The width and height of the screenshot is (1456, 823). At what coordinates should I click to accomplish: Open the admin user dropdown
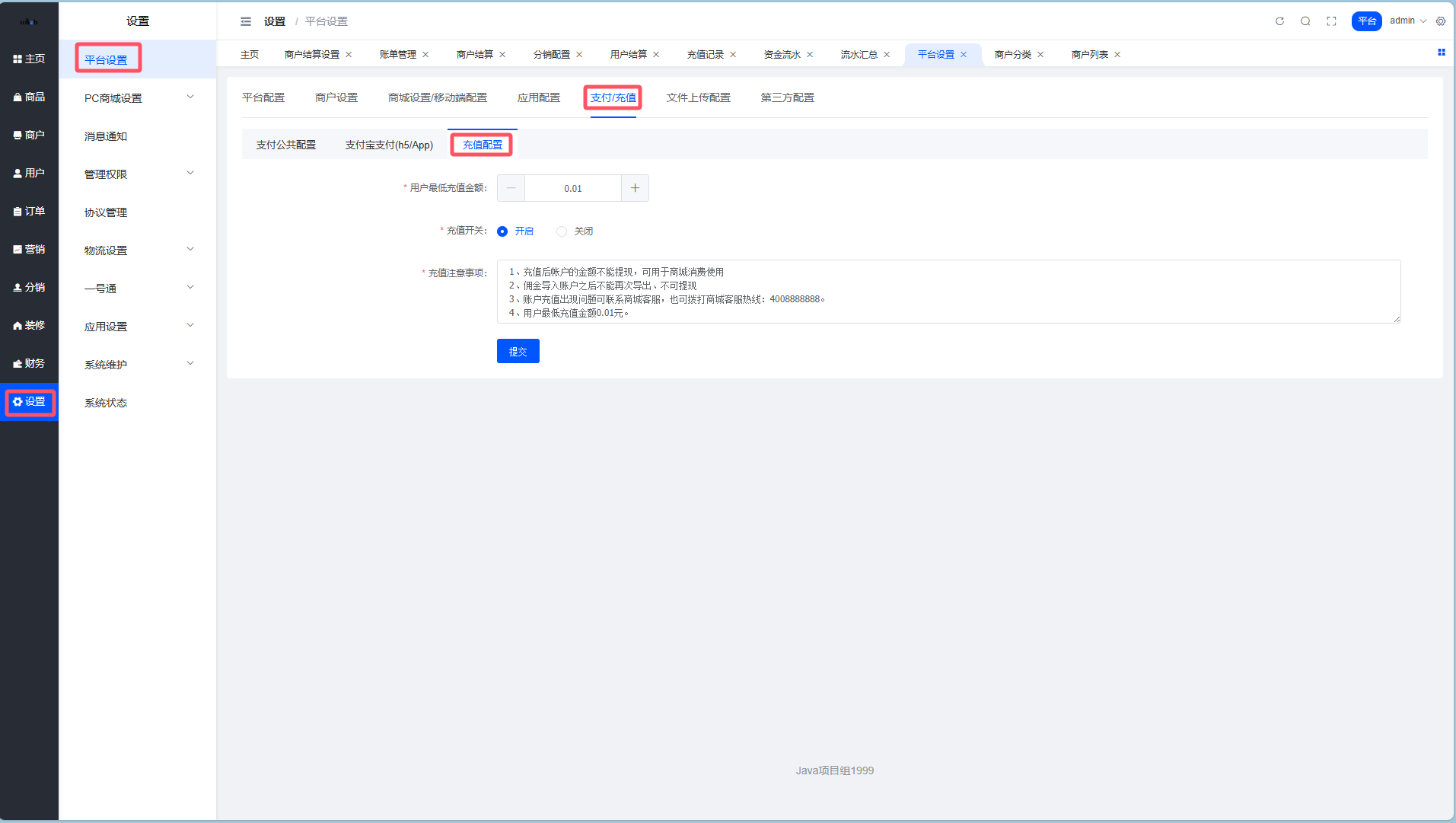(x=1407, y=21)
